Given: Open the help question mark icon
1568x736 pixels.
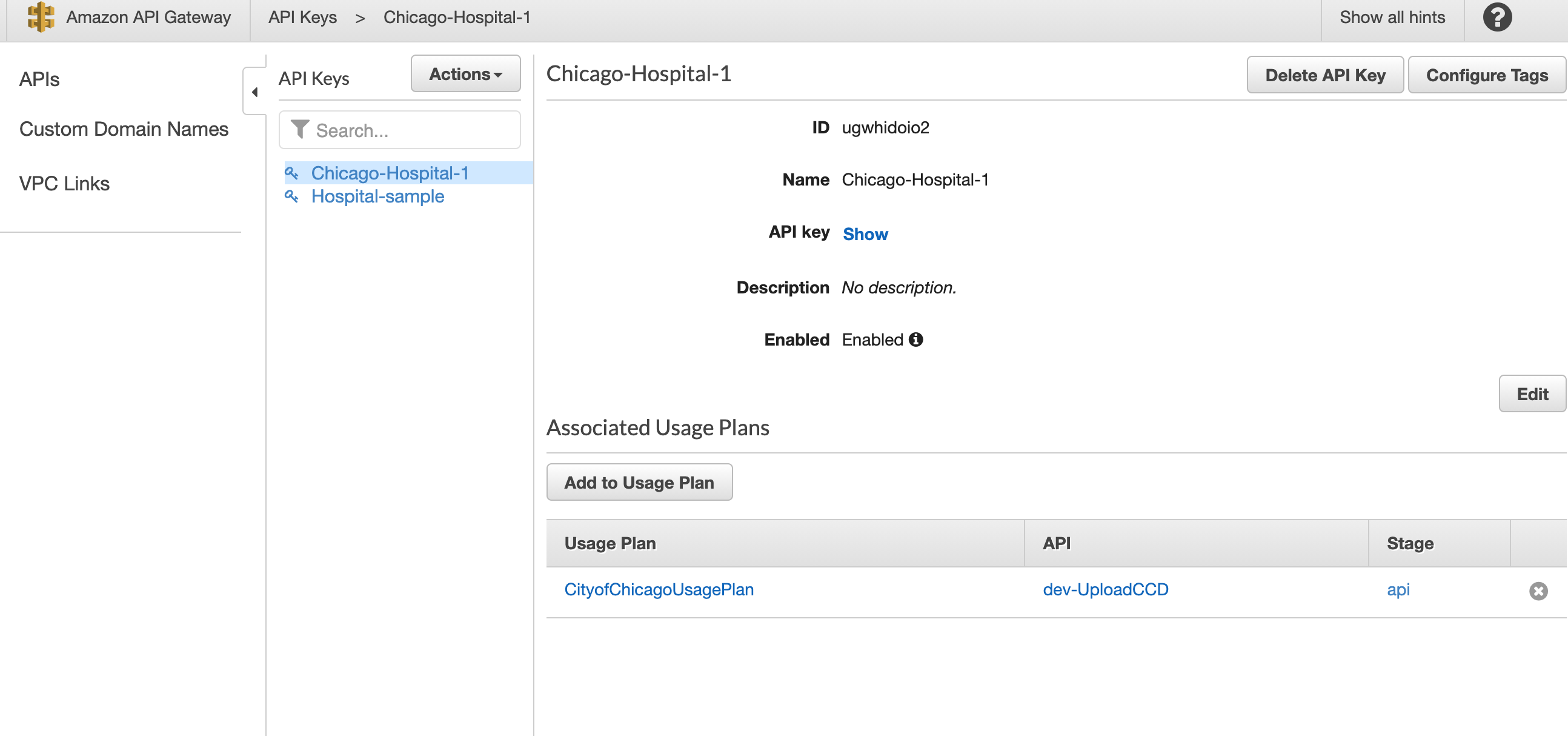Looking at the screenshot, I should (x=1497, y=17).
